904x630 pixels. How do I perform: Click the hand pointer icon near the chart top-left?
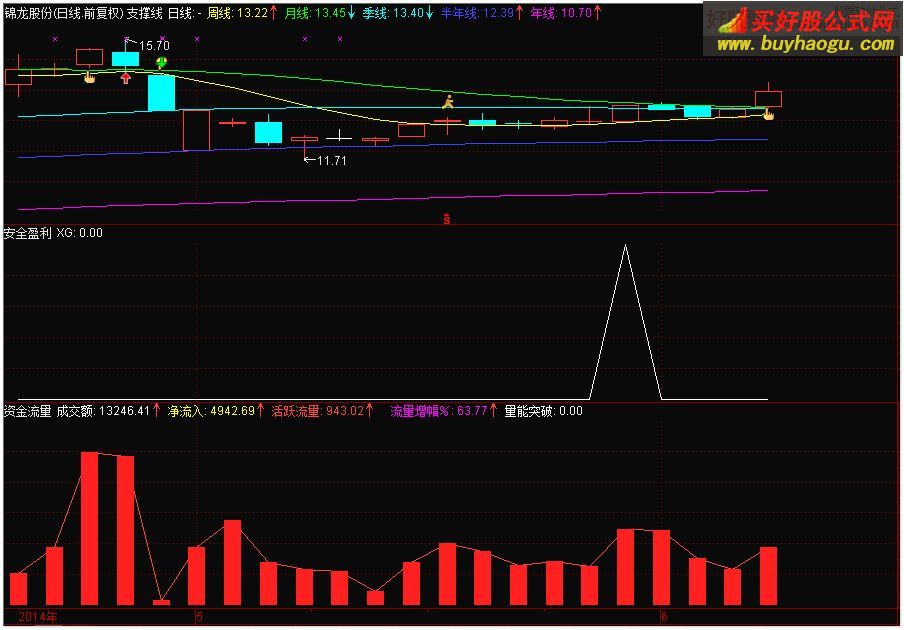tap(89, 77)
